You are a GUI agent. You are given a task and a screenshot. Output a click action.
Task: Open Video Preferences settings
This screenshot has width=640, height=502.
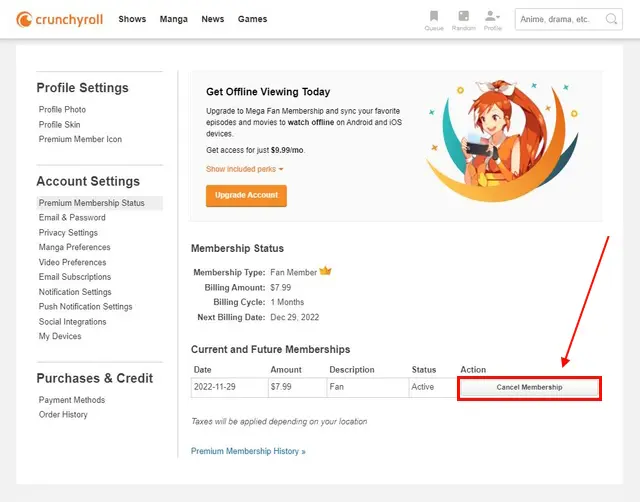coord(72,262)
